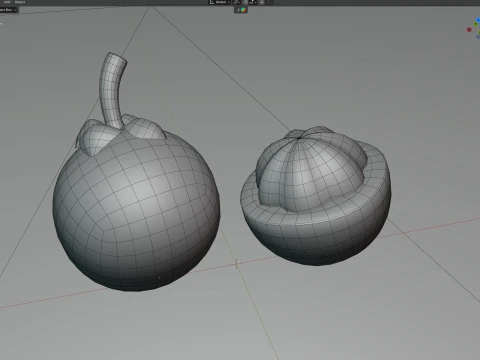480x360 pixels.
Task: Click the green Y axis gizmo dot
Action: point(476,24)
